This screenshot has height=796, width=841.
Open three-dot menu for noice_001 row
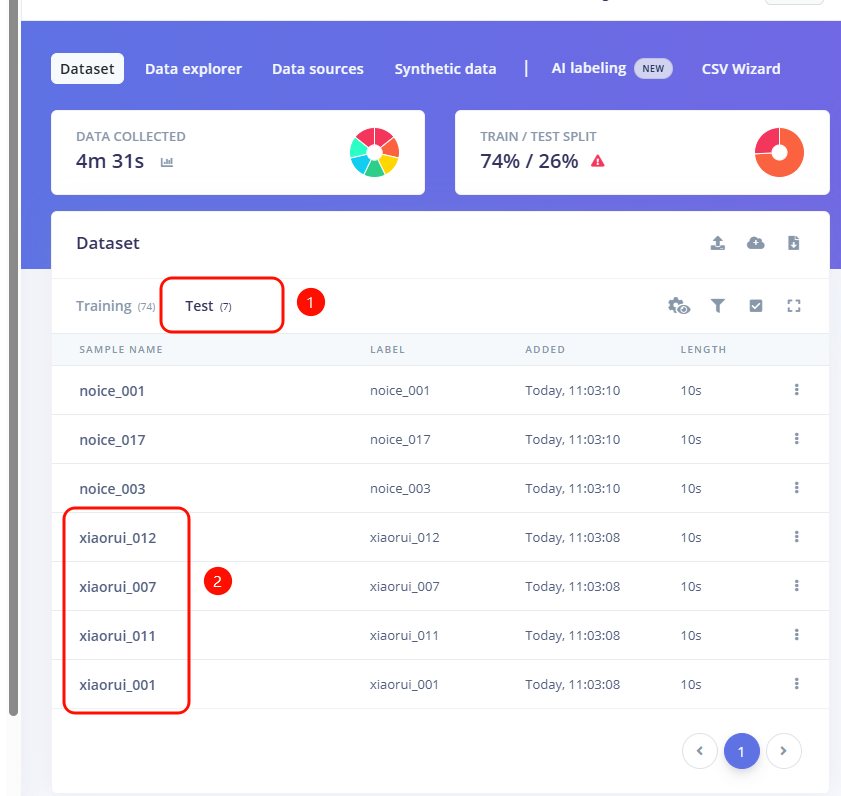tap(796, 390)
